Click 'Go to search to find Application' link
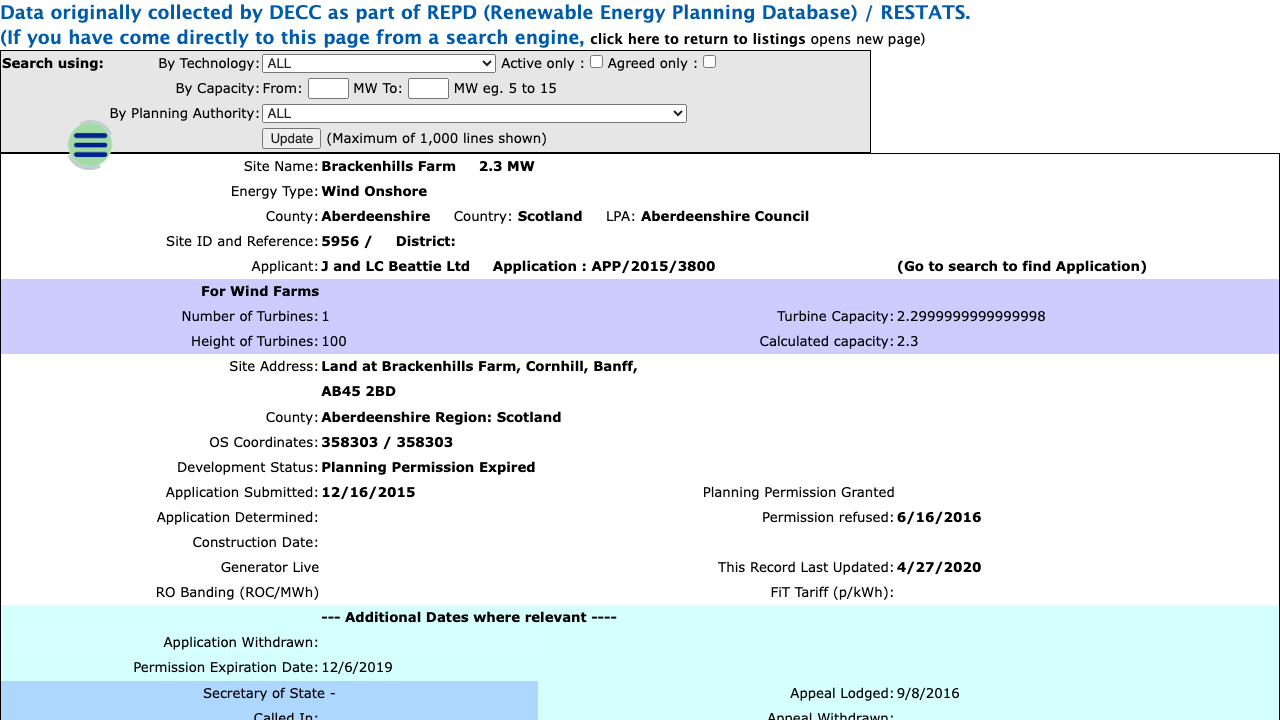The image size is (1280, 720). pyautogui.click(x=1021, y=266)
